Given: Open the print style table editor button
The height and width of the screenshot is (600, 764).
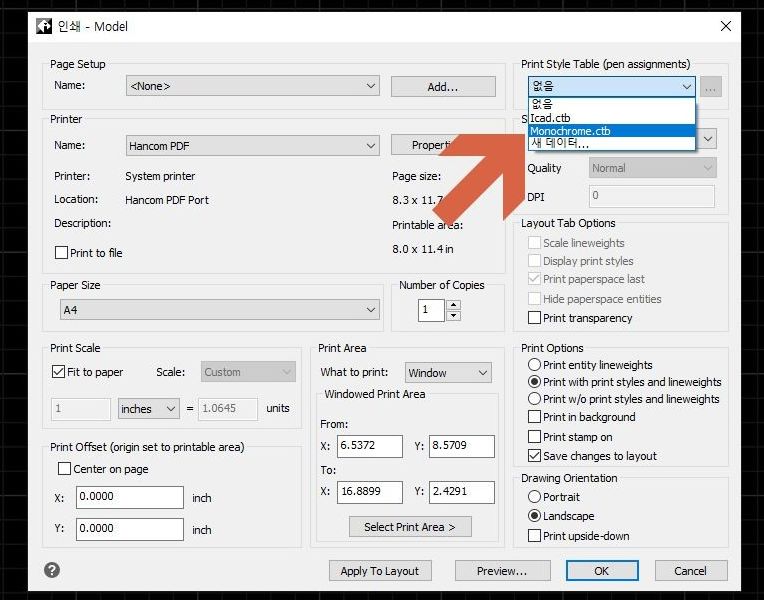Looking at the screenshot, I should point(711,87).
